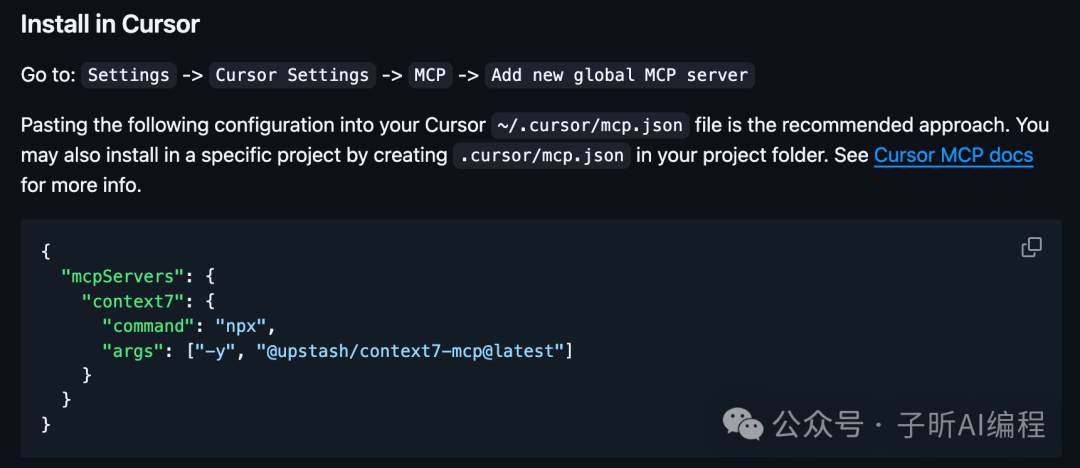
Task: Click the "~/.cursor/mcp.json" file path
Action: pyautogui.click(x=590, y=126)
